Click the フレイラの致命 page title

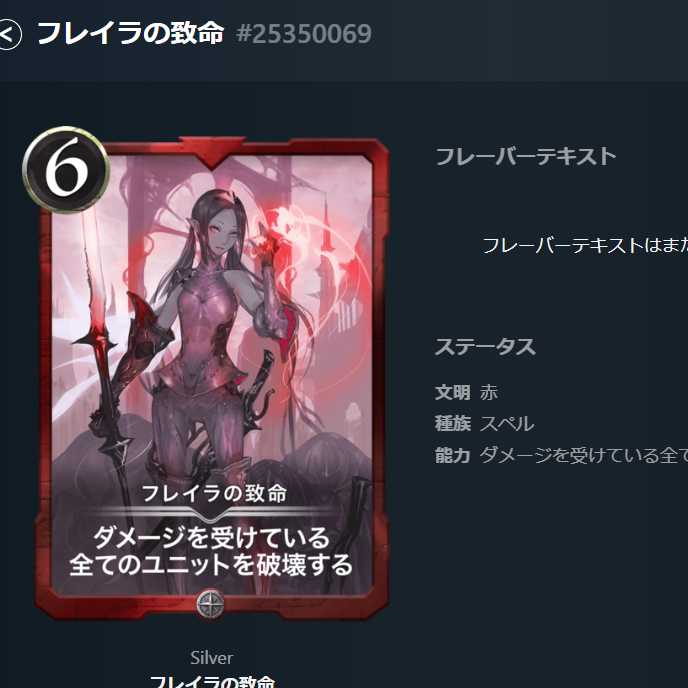[130, 33]
